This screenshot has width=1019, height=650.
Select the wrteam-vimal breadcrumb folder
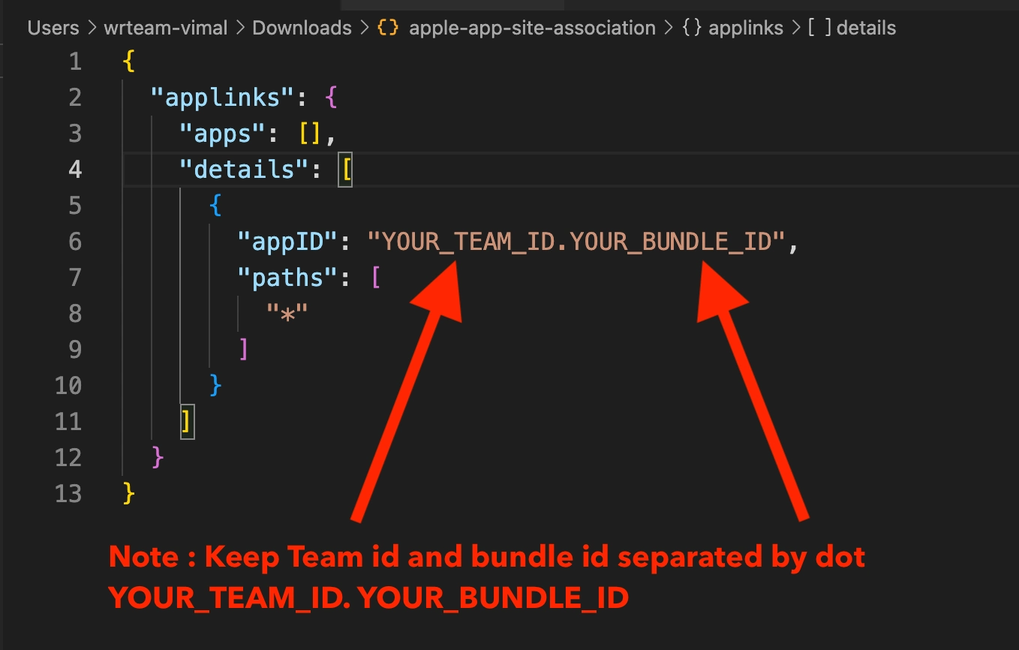[x=165, y=28]
